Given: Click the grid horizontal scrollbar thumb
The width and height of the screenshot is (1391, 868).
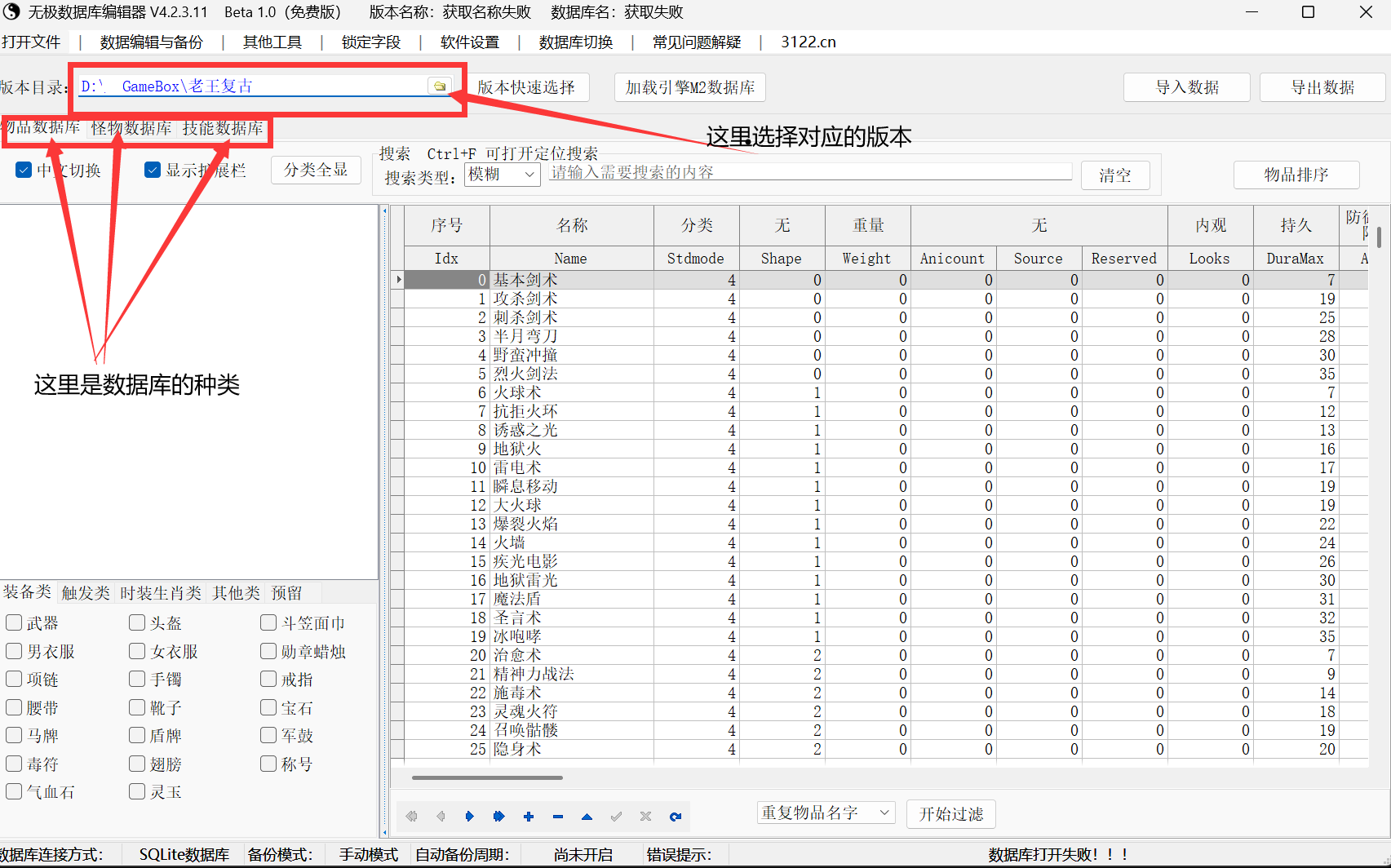Looking at the screenshot, I should click(x=487, y=777).
